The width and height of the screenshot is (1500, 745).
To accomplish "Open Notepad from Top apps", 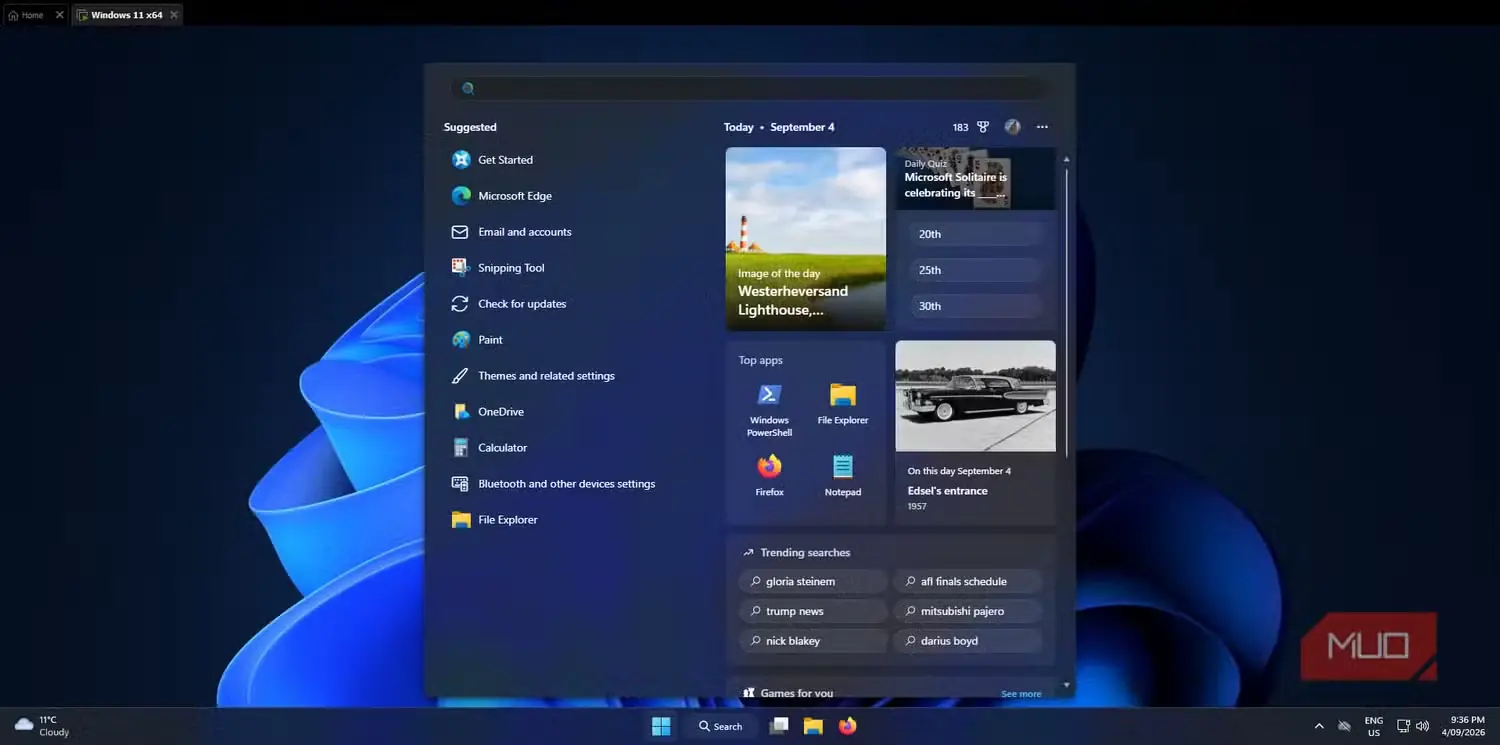I will [x=843, y=475].
